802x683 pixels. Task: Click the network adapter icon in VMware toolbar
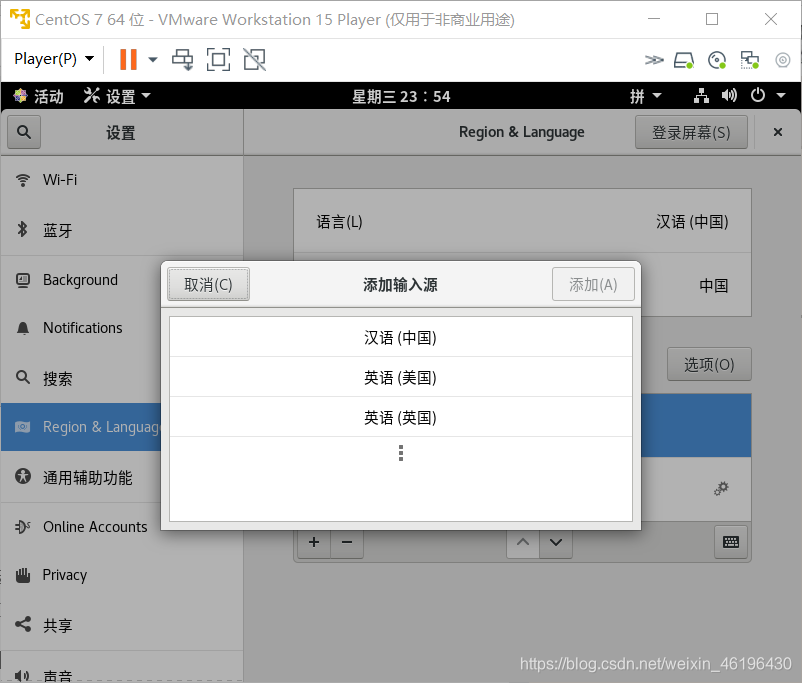pyautogui.click(x=750, y=60)
